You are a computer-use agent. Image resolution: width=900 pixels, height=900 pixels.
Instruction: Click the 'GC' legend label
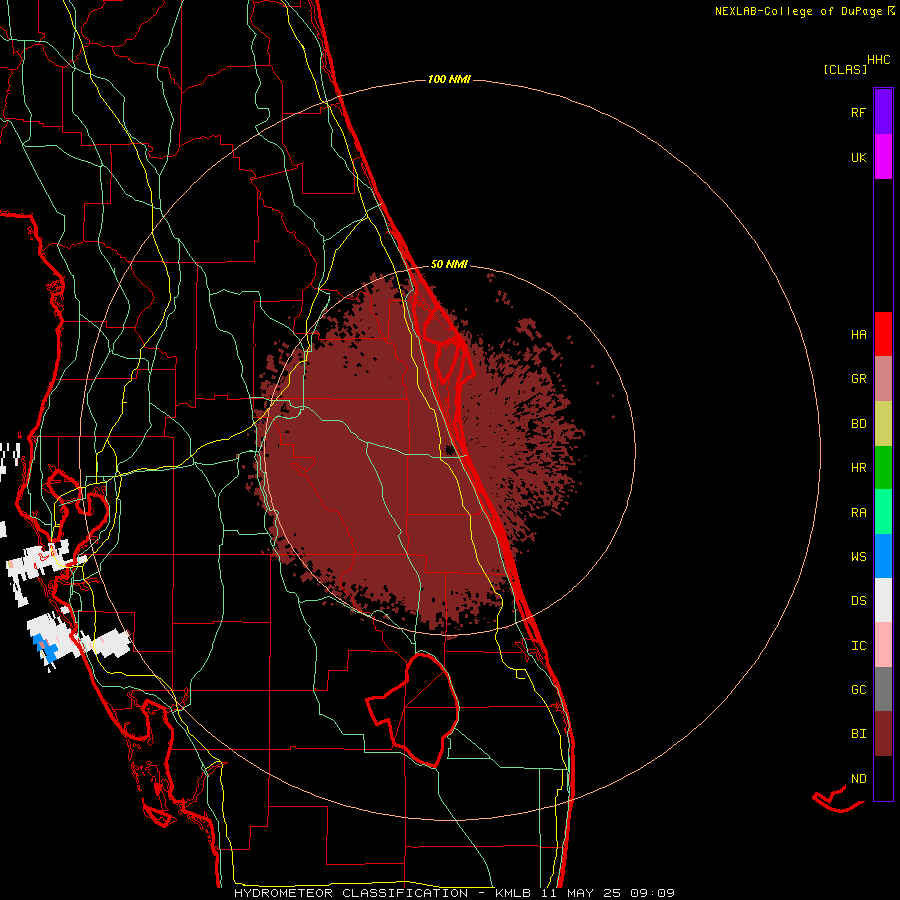[858, 689]
